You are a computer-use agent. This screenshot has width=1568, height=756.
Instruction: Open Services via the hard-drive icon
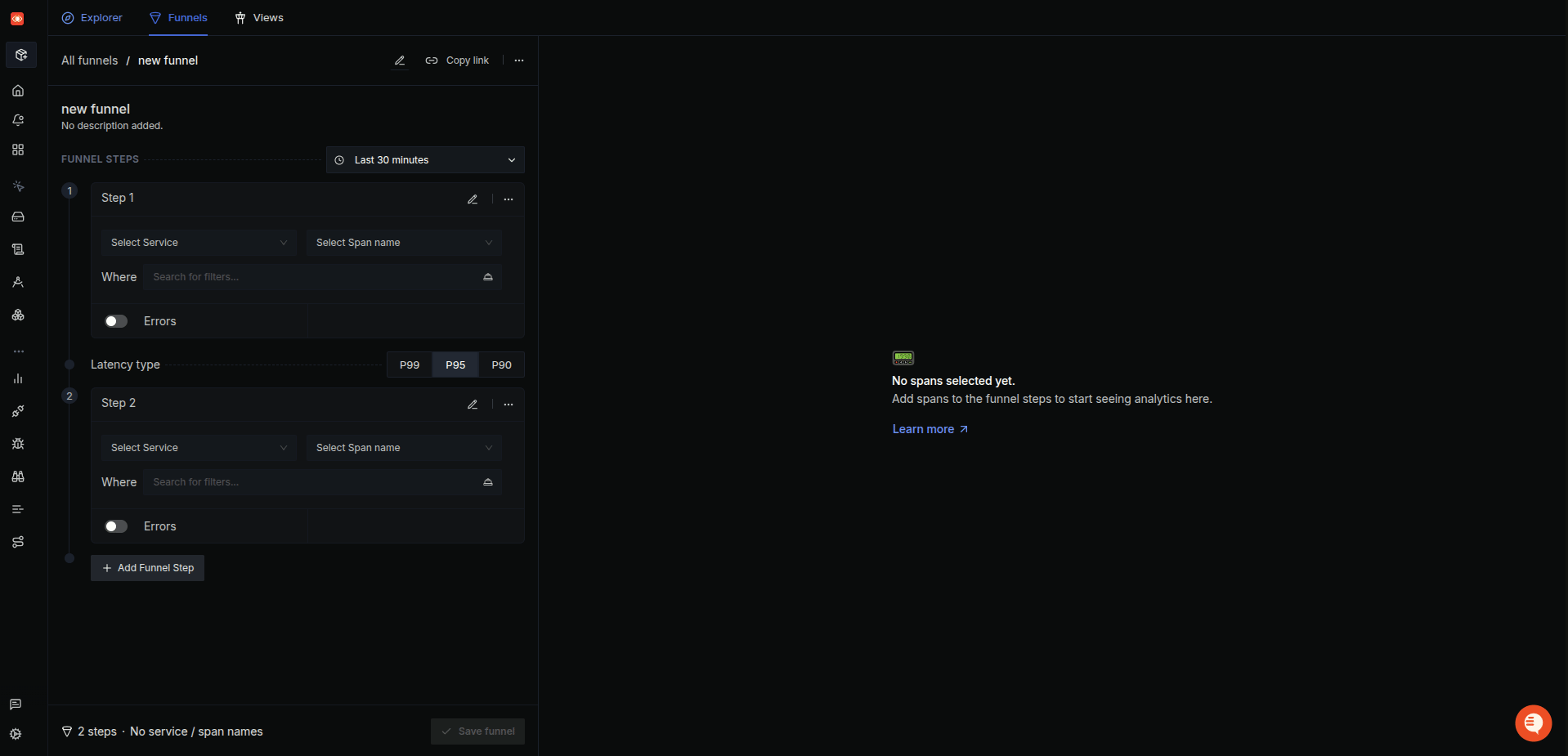point(18,217)
